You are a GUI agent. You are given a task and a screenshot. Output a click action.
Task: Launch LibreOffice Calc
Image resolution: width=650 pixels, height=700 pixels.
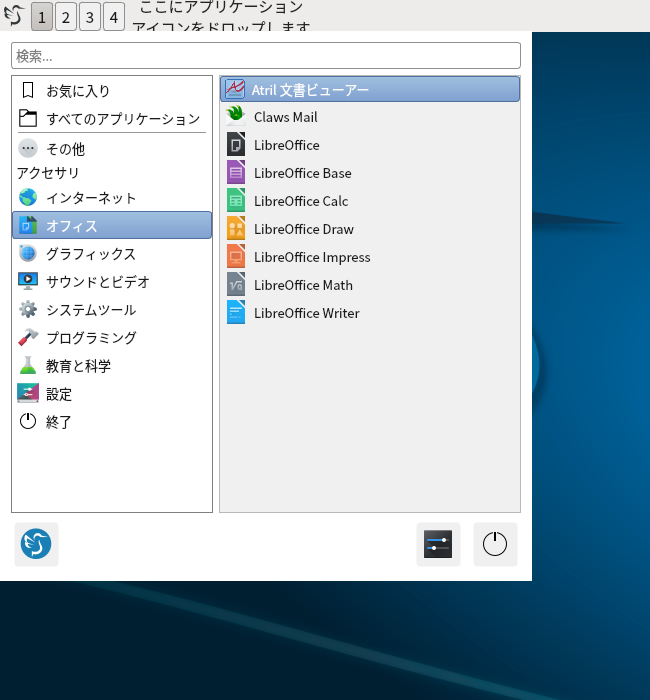point(370,201)
